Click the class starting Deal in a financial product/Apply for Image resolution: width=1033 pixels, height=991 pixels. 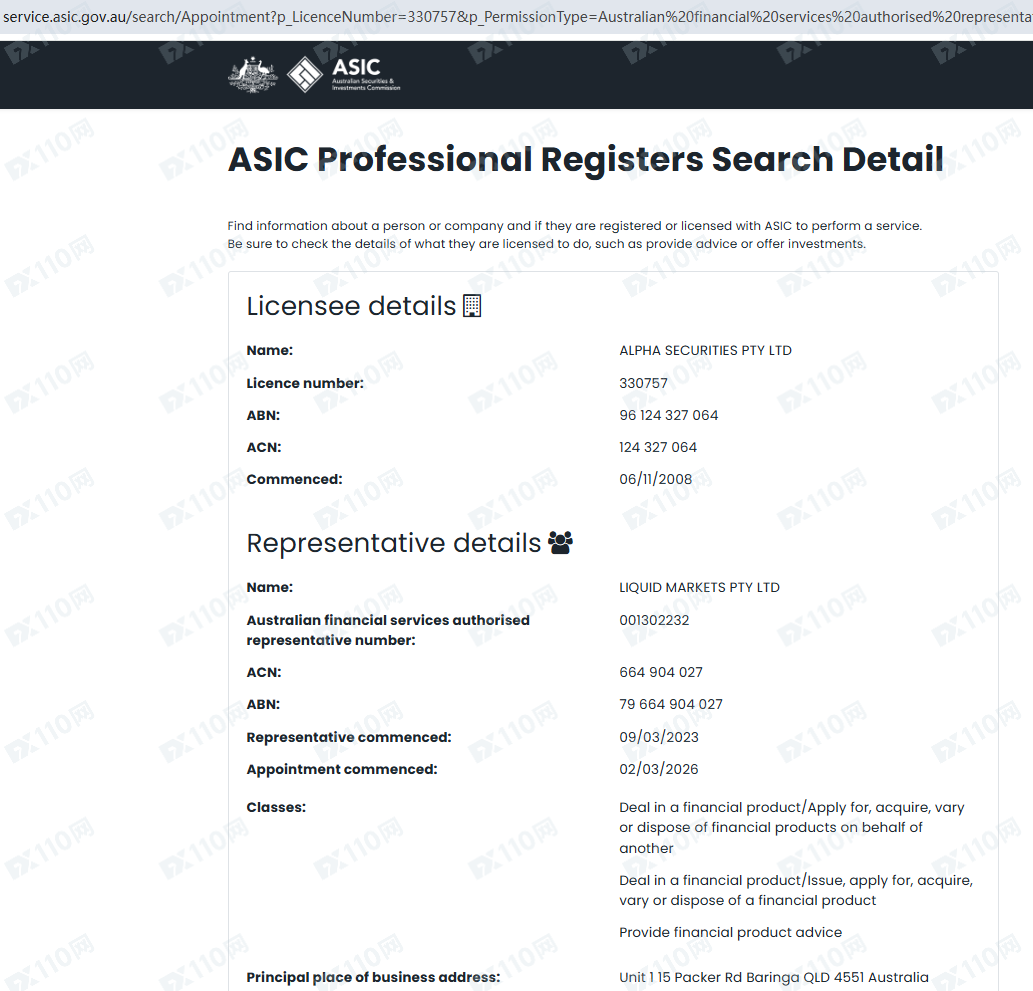(x=792, y=828)
